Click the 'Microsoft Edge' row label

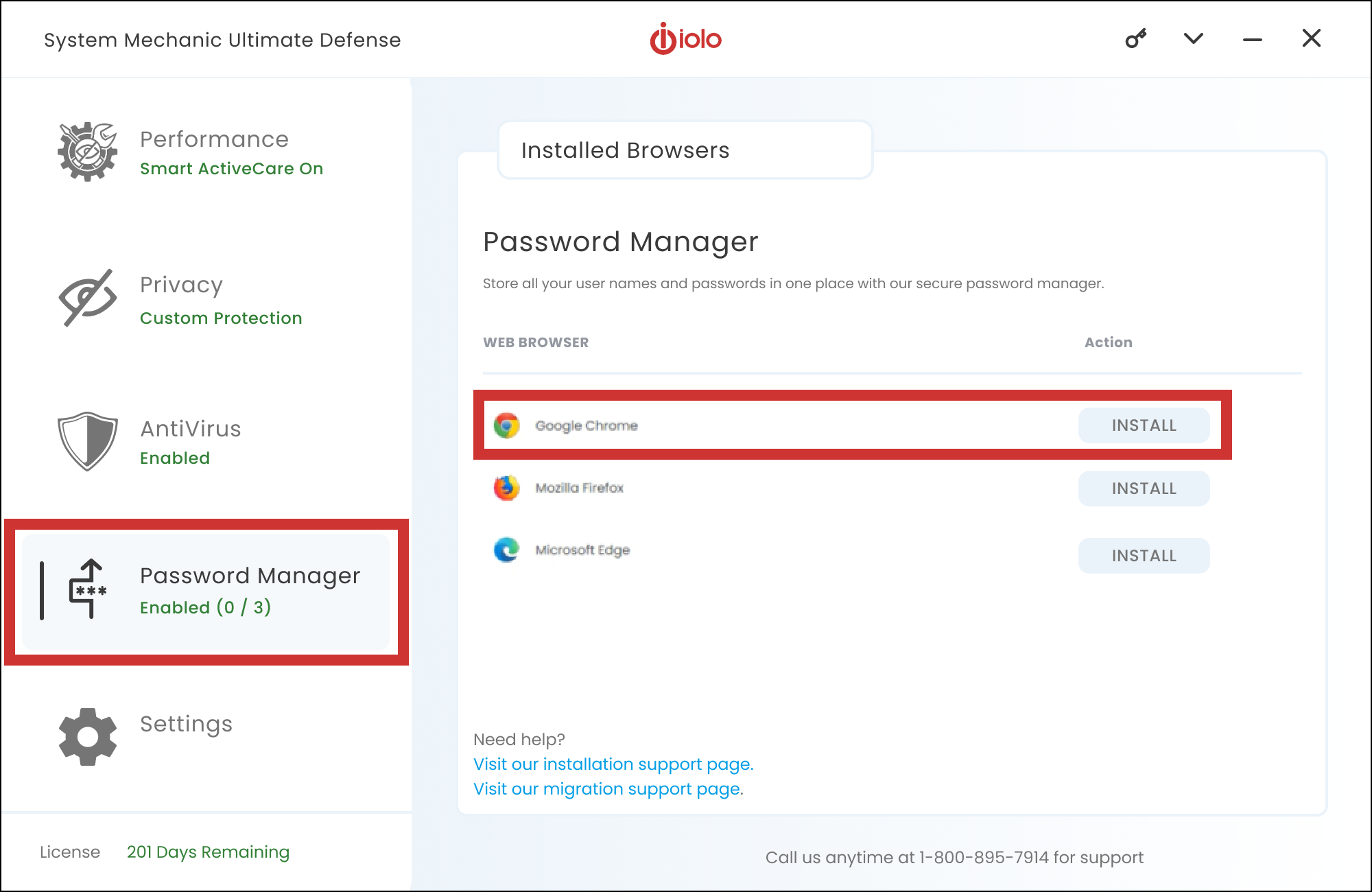582,550
